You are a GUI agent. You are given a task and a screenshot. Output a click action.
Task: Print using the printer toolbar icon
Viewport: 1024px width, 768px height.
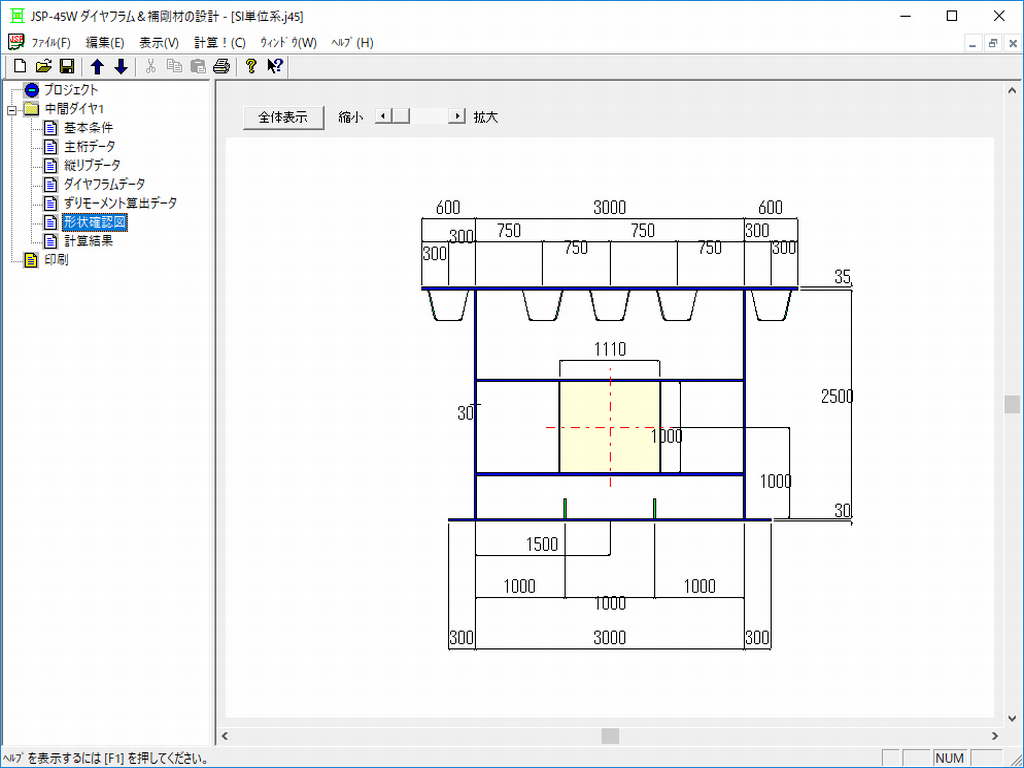click(221, 67)
